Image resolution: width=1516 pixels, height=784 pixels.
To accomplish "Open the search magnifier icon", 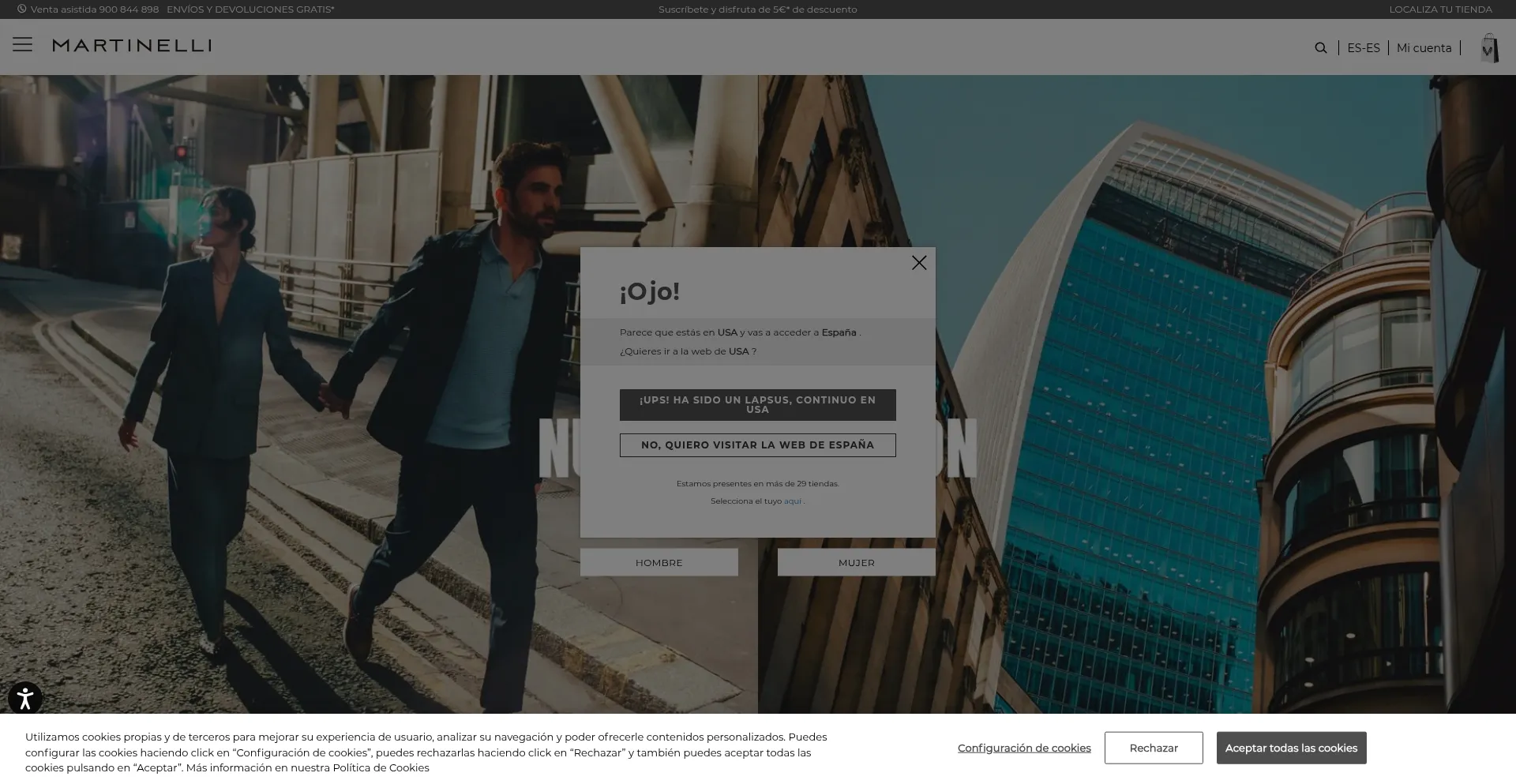I will click(x=1320, y=48).
